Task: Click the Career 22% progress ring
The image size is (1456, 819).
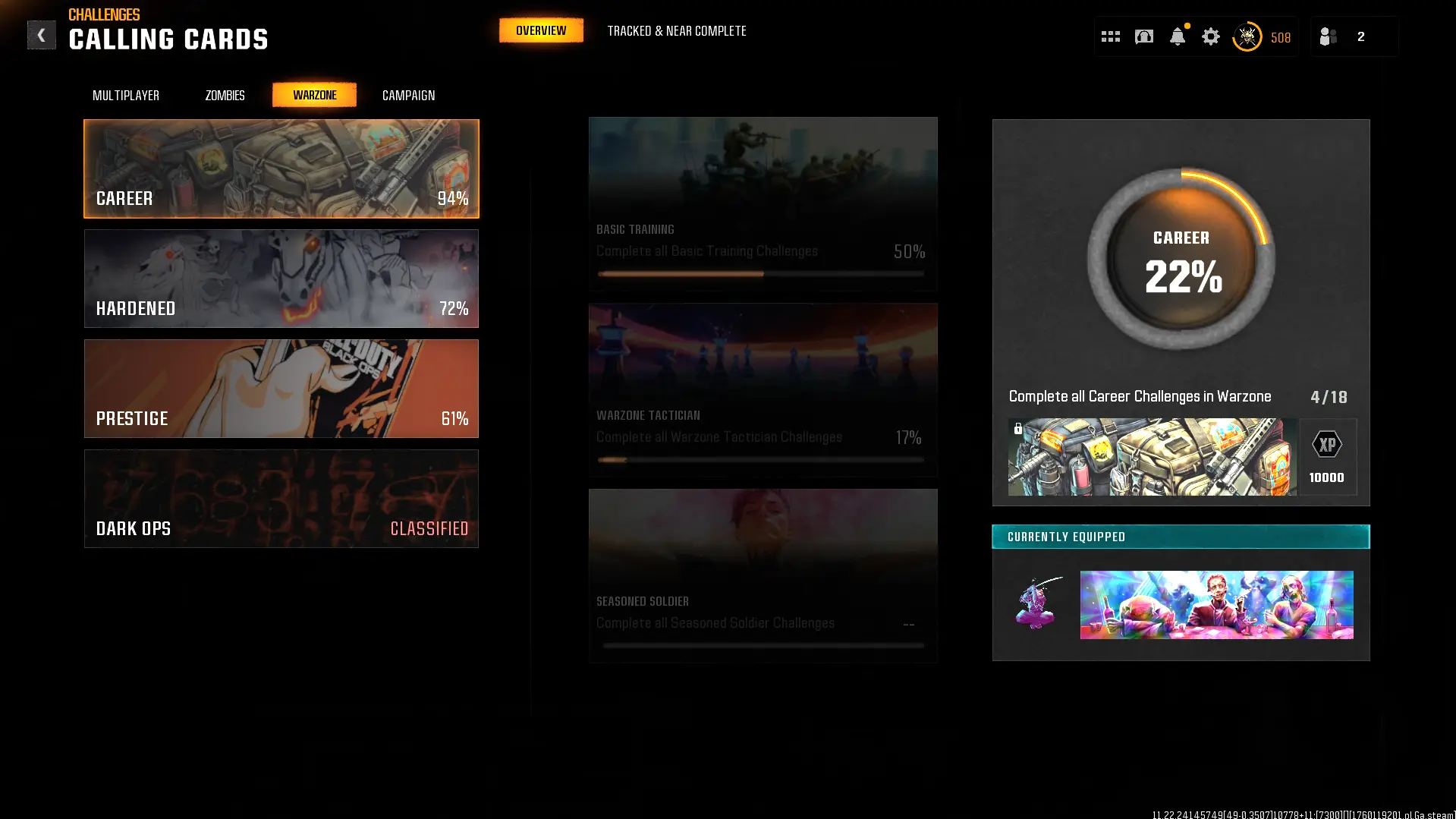Action: (x=1181, y=260)
